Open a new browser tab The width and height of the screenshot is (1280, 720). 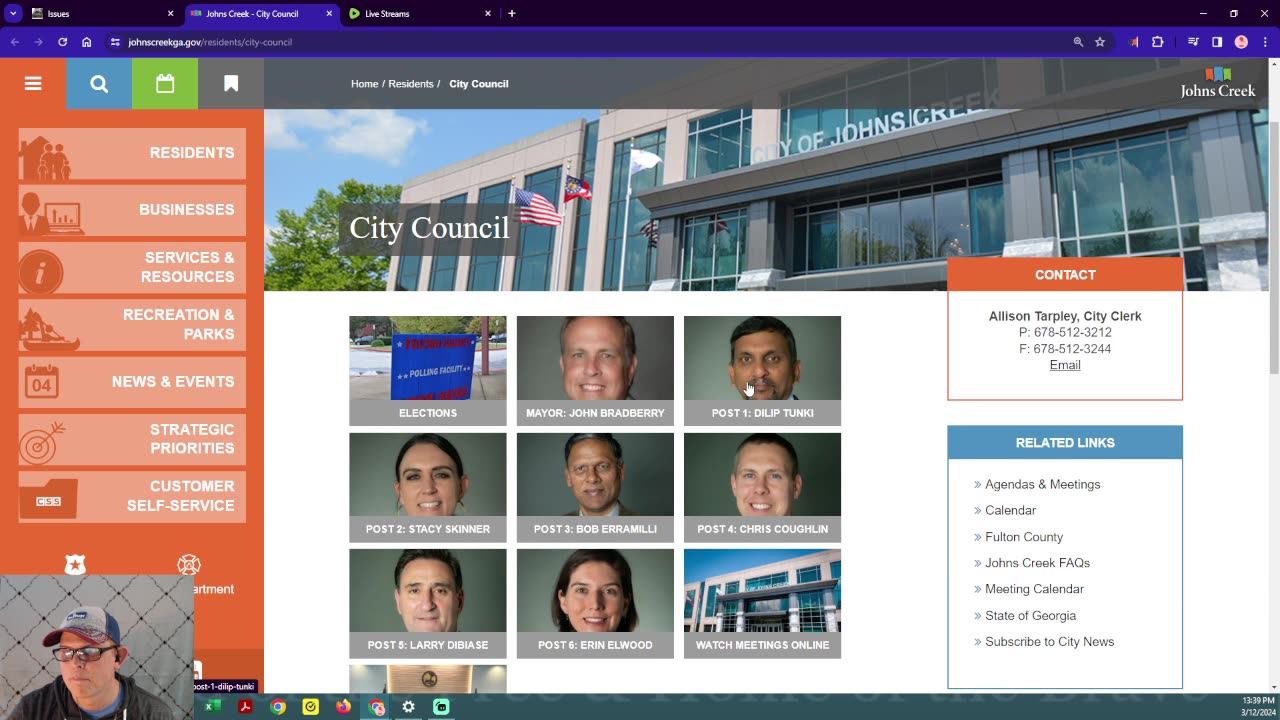[512, 14]
